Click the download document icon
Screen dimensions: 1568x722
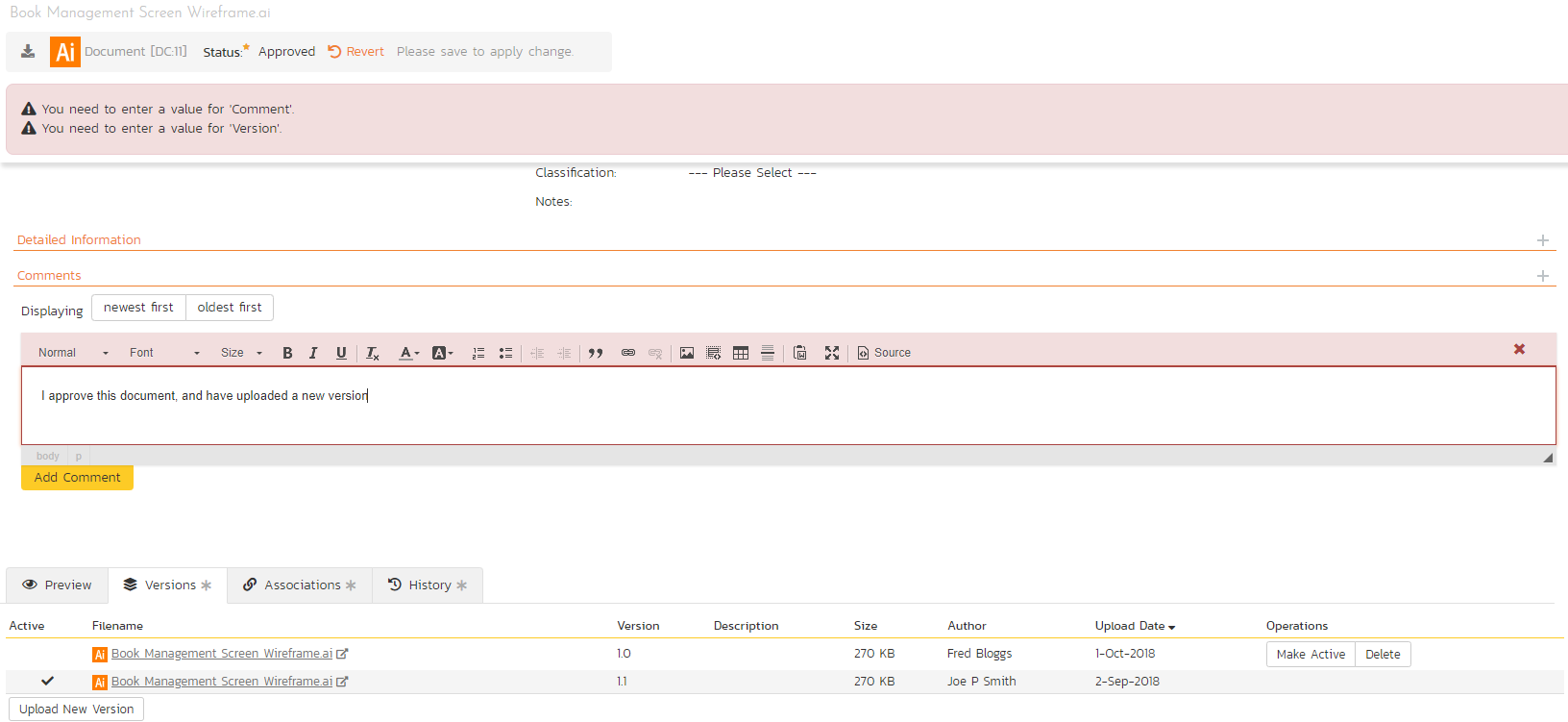28,52
